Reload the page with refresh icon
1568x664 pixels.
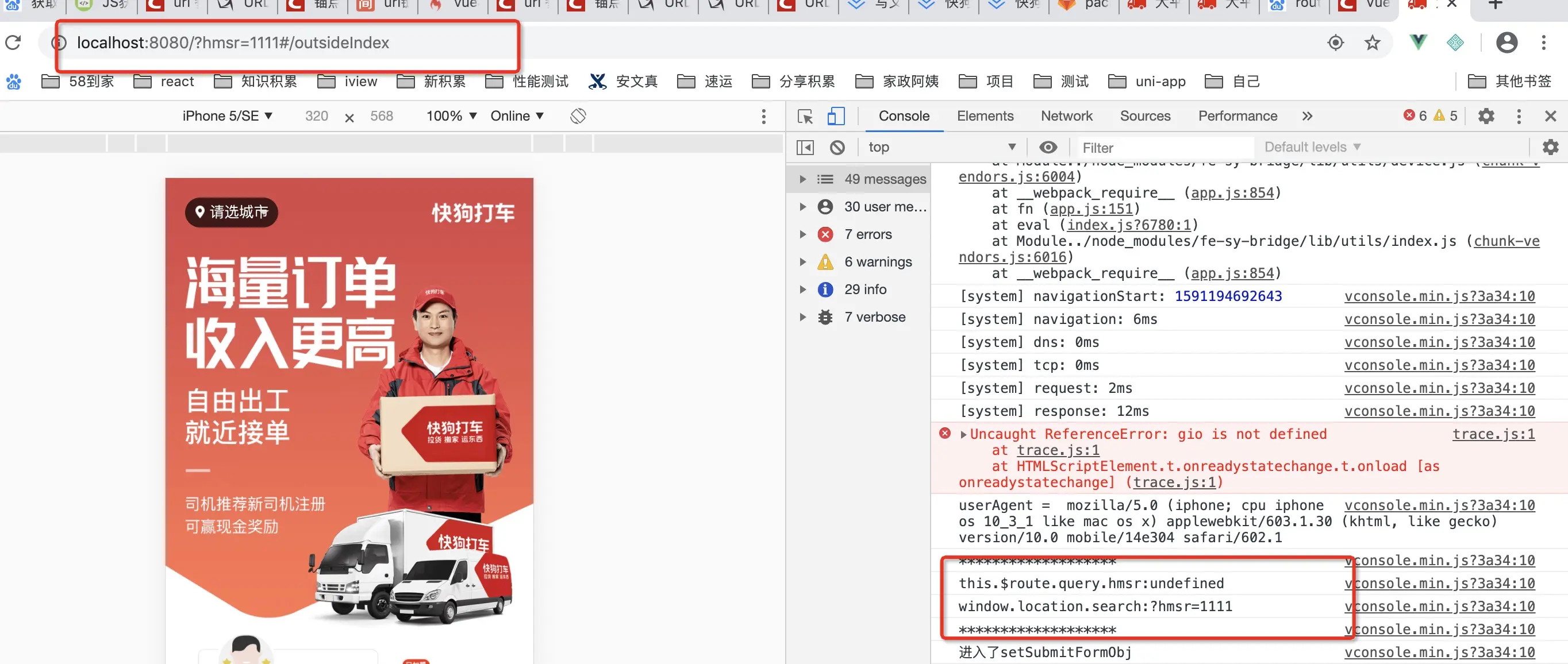point(13,43)
